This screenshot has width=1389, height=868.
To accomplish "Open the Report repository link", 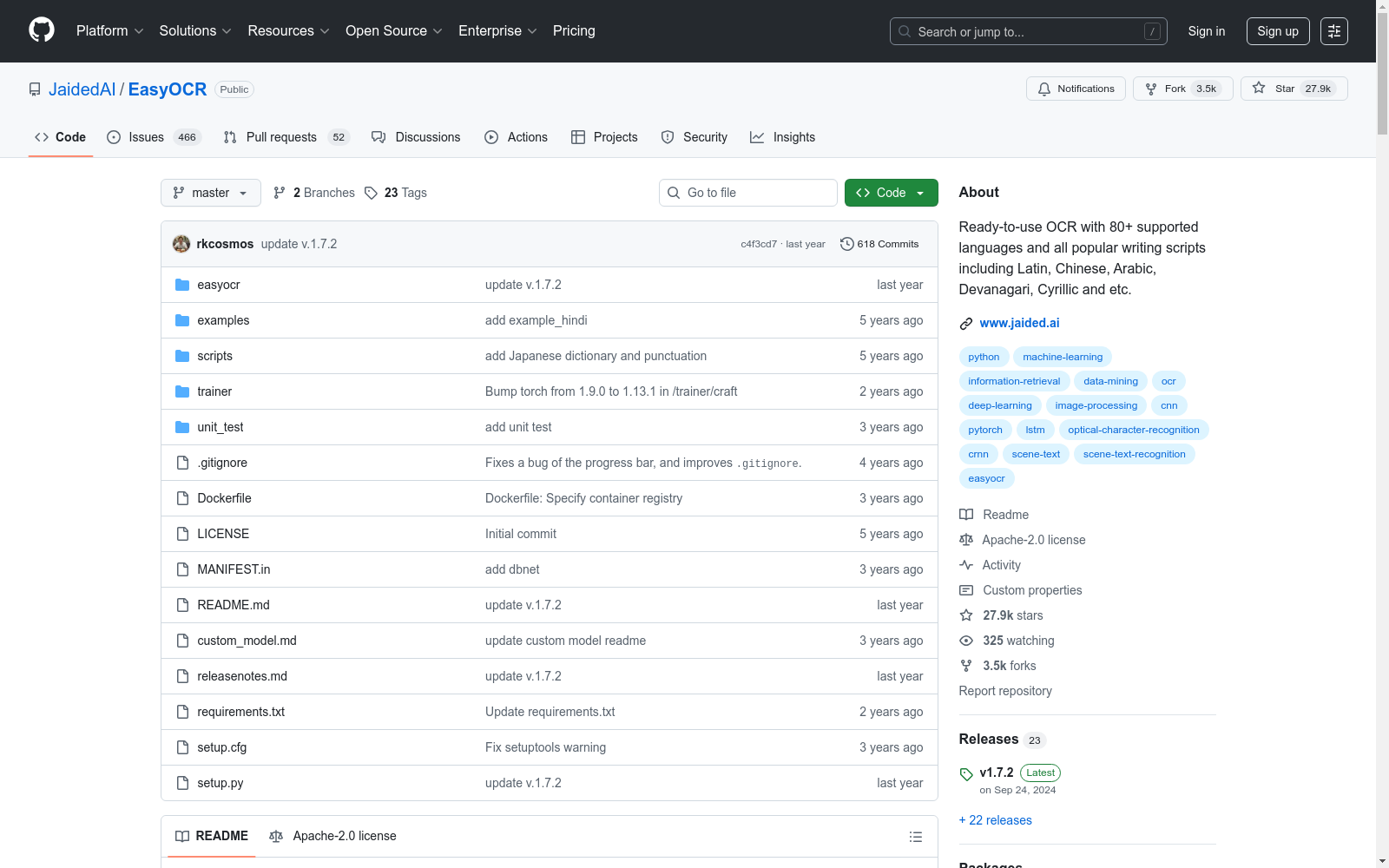I will pyautogui.click(x=1005, y=691).
